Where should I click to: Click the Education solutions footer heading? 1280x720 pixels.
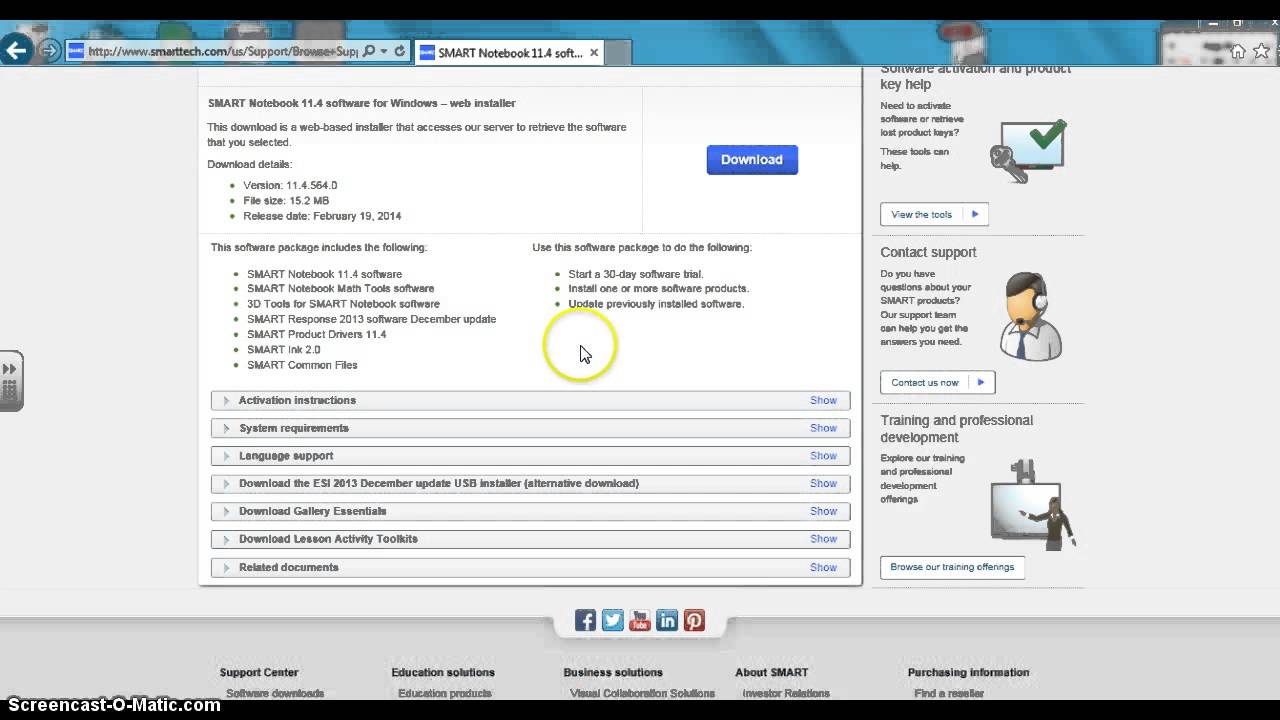tap(443, 672)
